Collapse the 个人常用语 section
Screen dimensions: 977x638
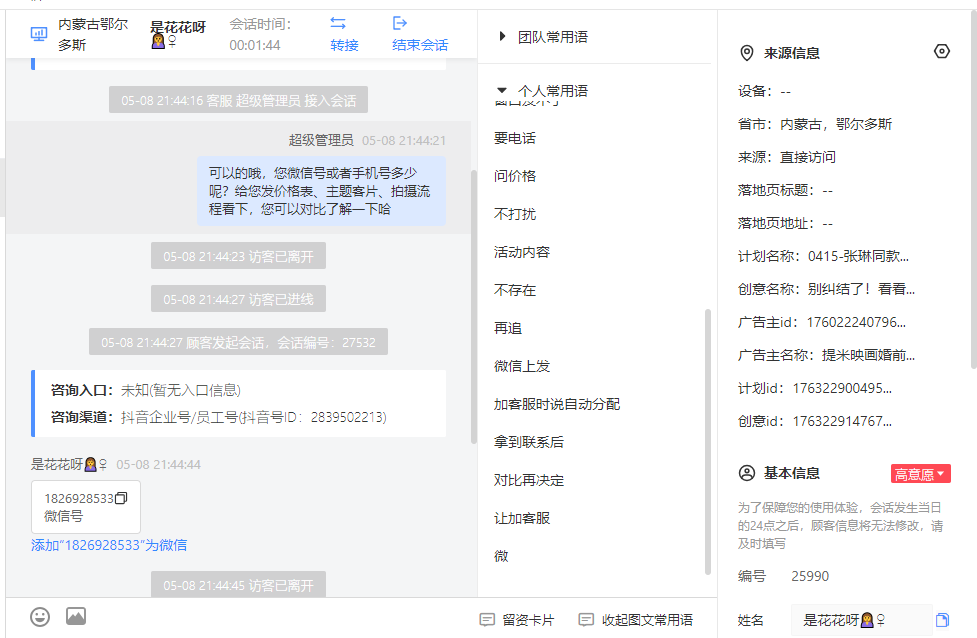point(502,90)
